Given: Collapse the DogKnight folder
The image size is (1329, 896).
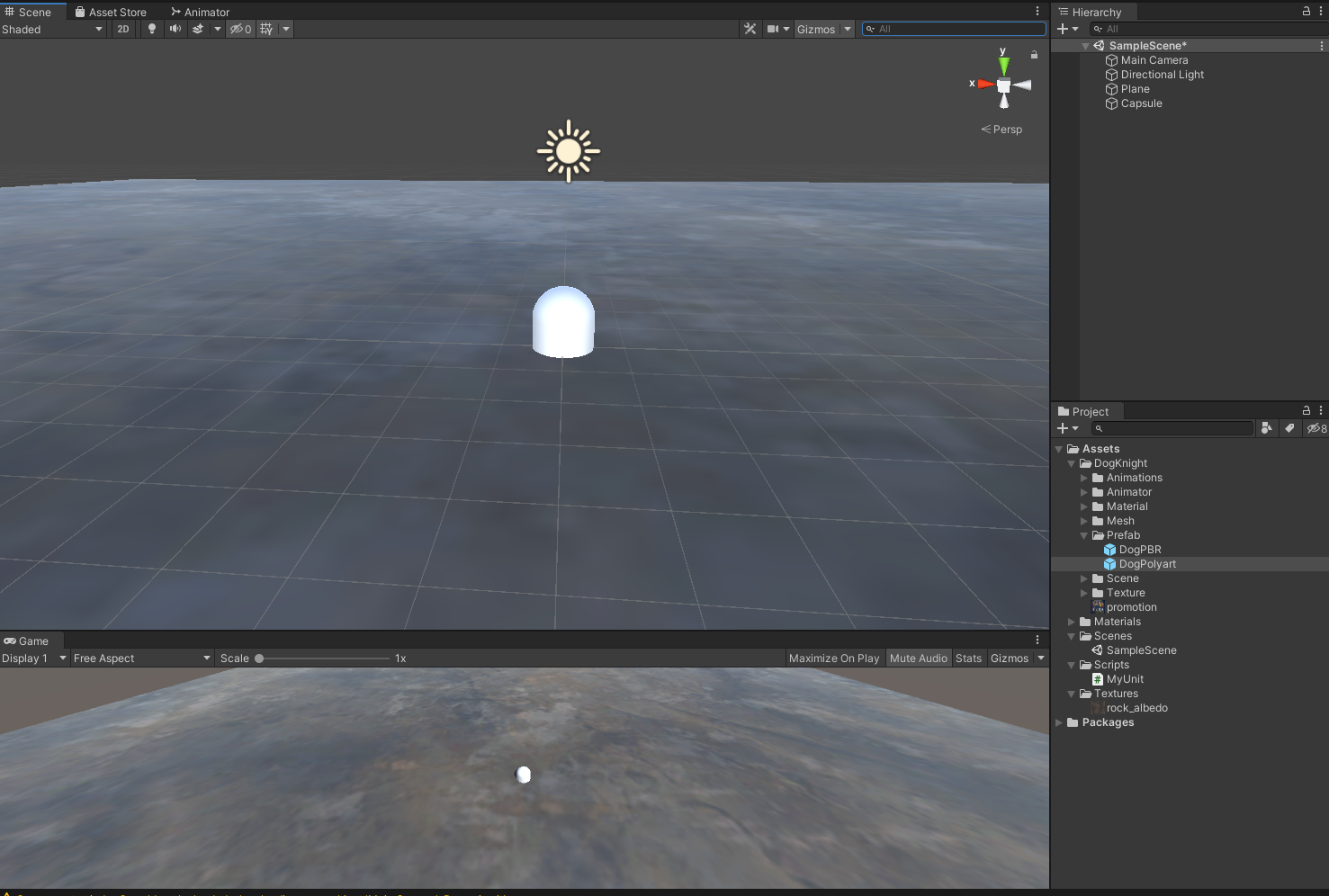Looking at the screenshot, I should pyautogui.click(x=1072, y=463).
